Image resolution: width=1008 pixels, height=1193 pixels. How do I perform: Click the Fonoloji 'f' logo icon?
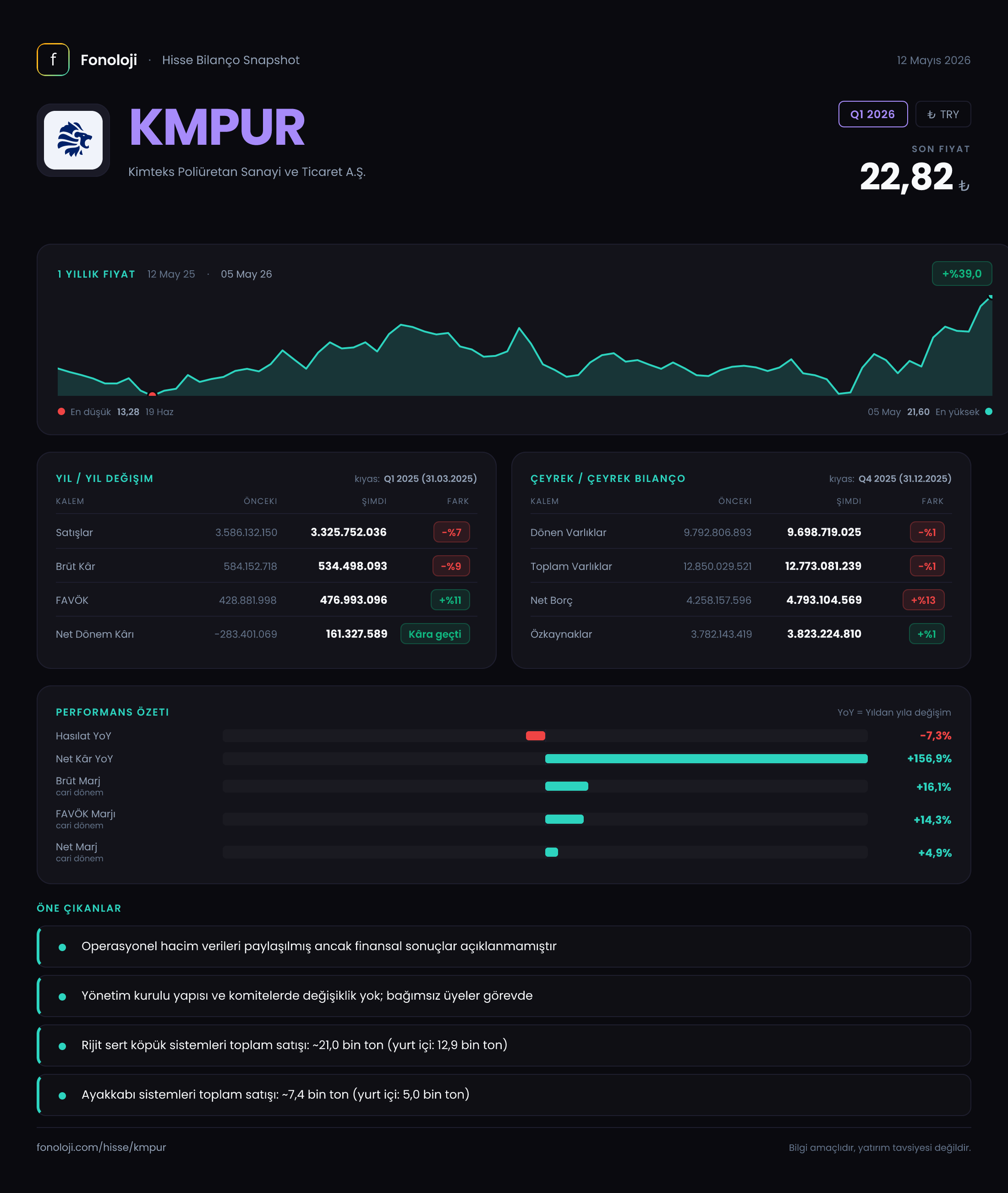click(x=53, y=60)
